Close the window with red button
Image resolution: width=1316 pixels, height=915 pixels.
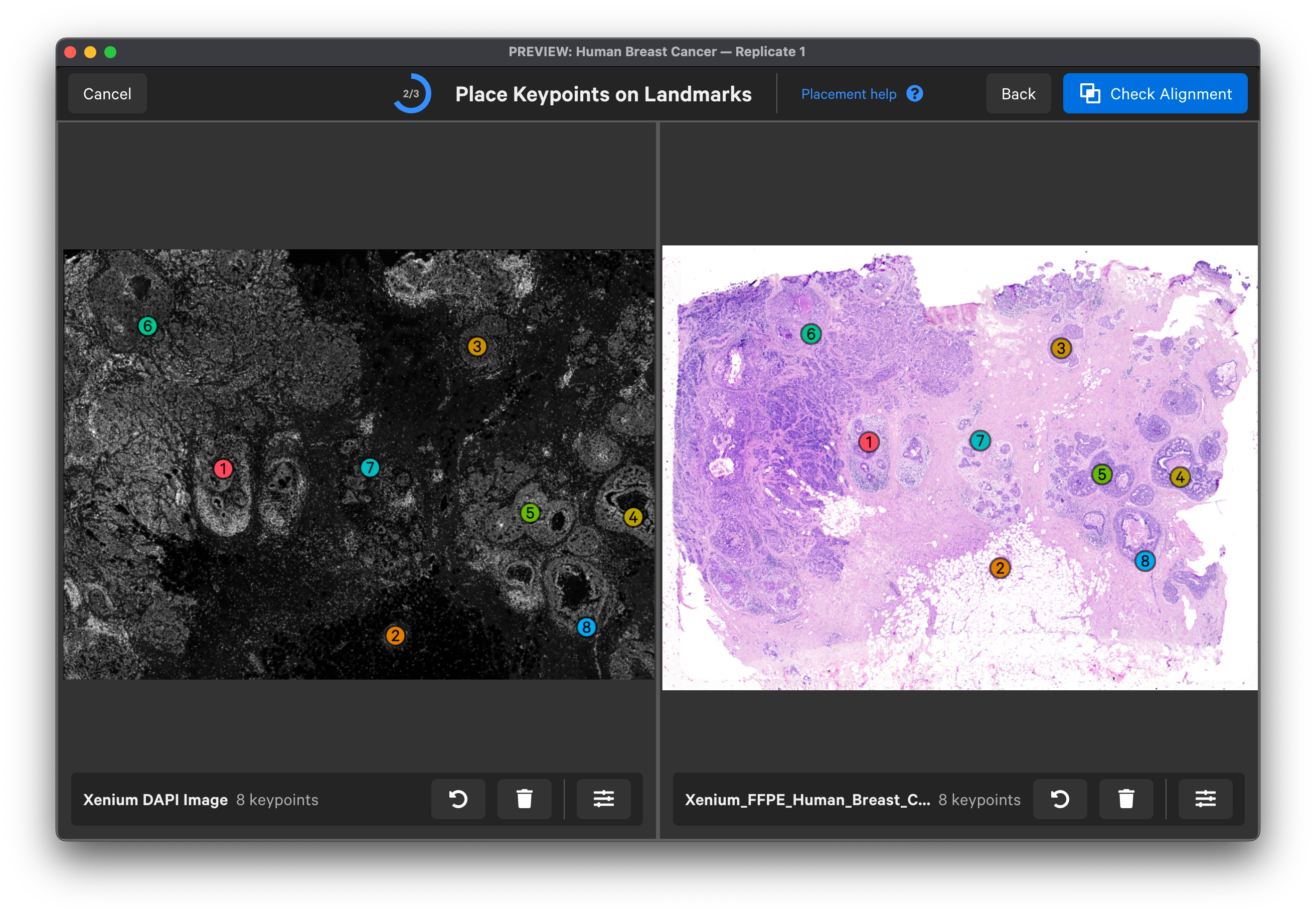[x=71, y=52]
